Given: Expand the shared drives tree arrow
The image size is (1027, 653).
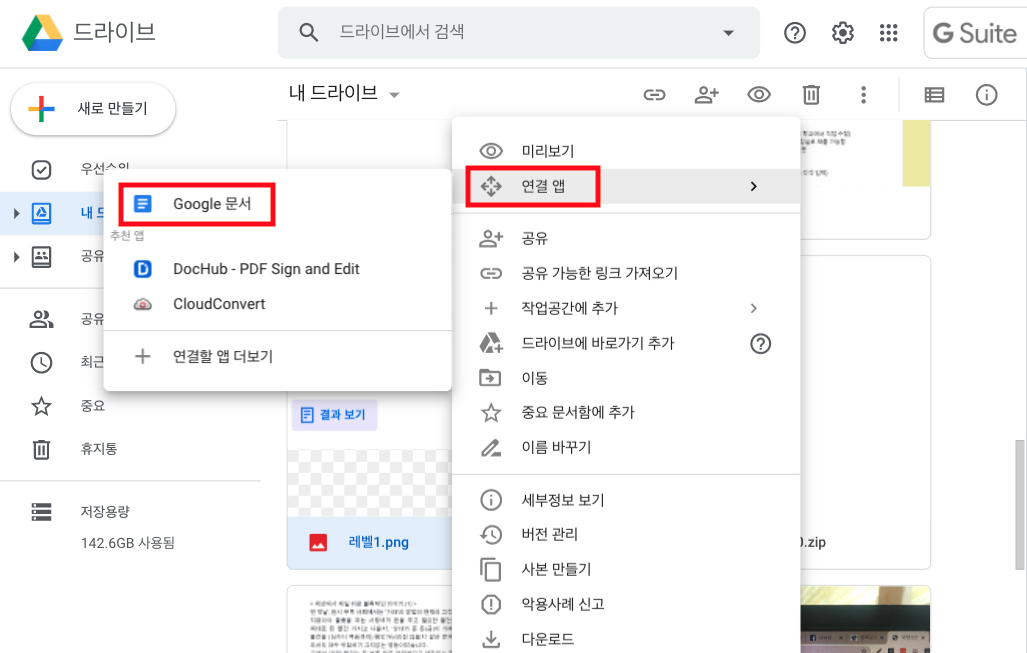Looking at the screenshot, I should [x=16, y=257].
